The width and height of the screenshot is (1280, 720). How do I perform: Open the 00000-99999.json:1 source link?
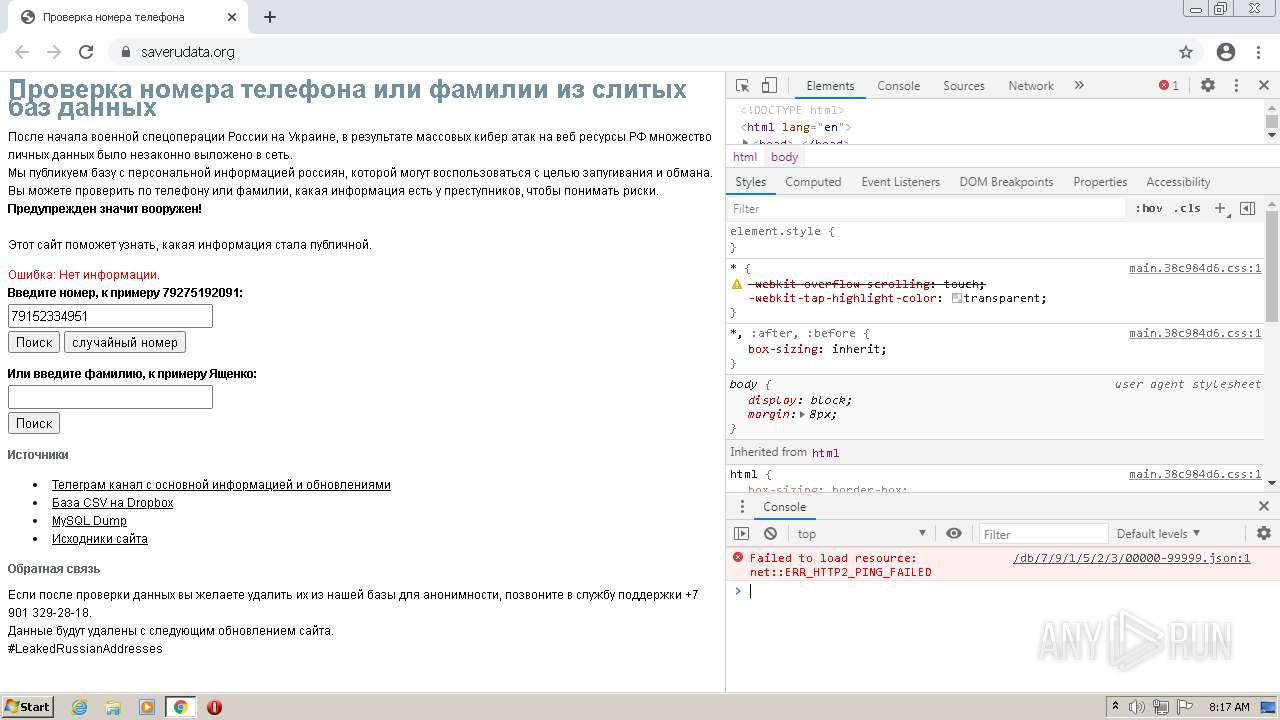(1132, 558)
